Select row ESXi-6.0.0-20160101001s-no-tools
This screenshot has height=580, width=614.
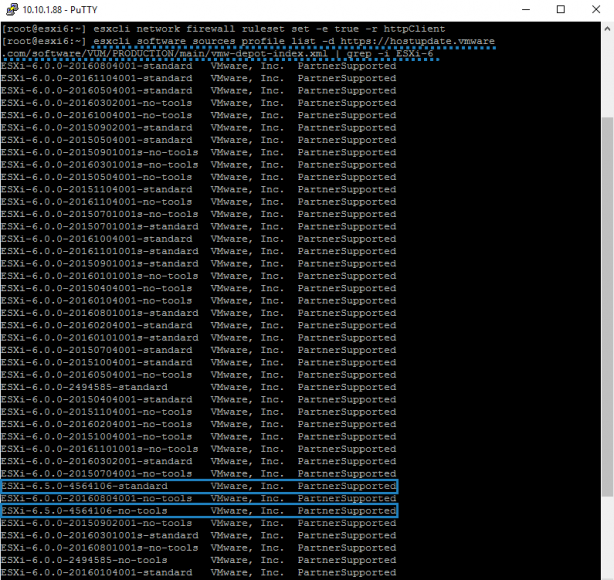click(x=199, y=276)
